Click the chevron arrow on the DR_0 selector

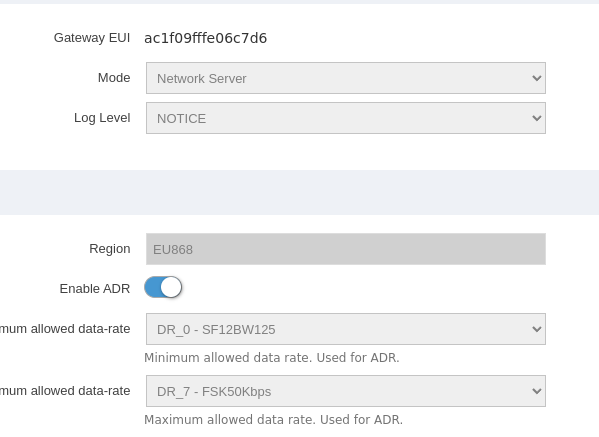coord(537,329)
